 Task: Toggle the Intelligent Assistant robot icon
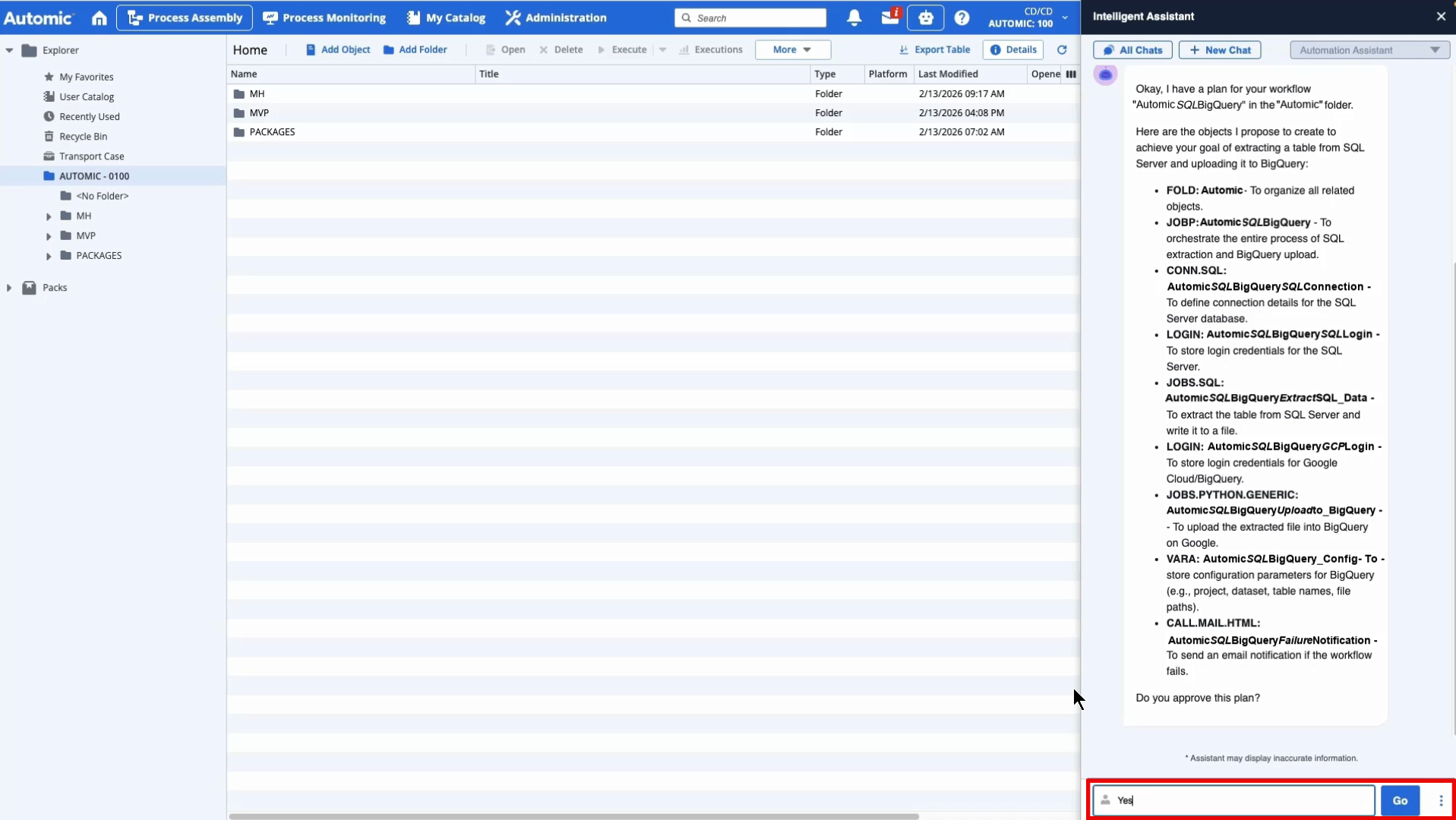[x=925, y=17]
